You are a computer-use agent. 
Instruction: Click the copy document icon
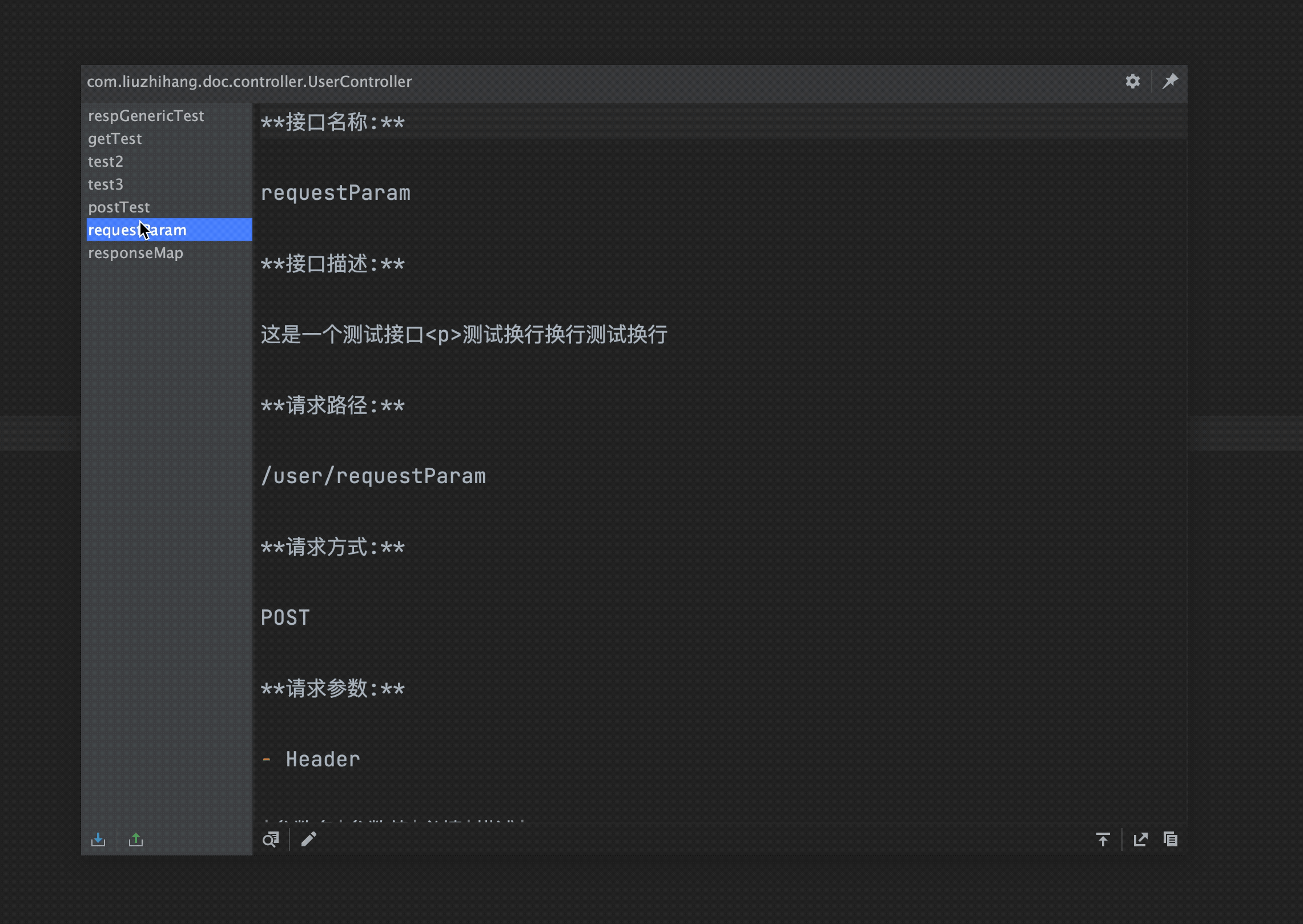[x=1170, y=839]
